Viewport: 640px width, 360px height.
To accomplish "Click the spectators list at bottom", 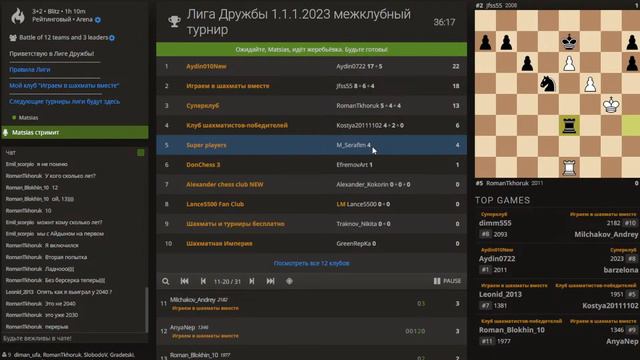I will pyautogui.click(x=69, y=355).
